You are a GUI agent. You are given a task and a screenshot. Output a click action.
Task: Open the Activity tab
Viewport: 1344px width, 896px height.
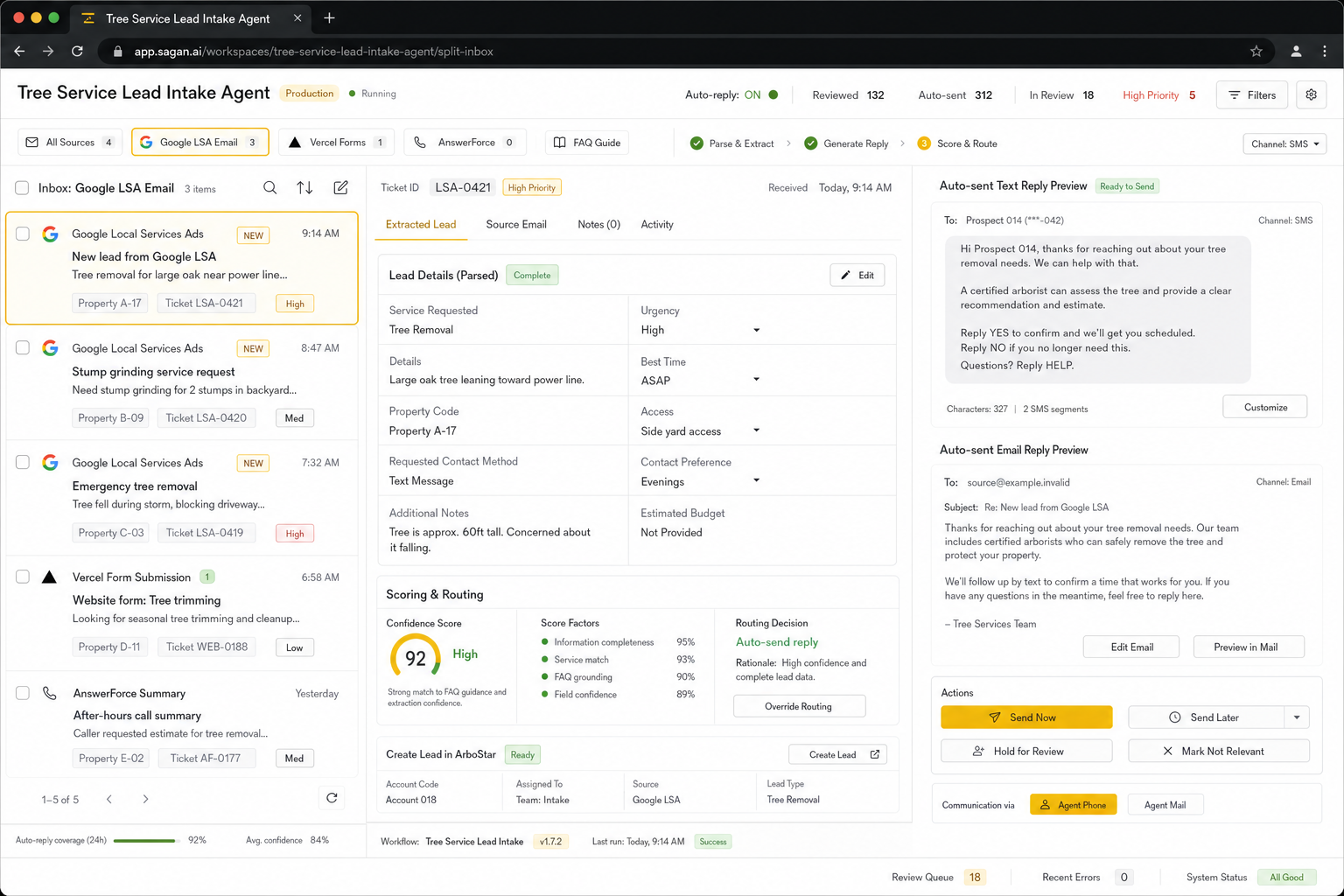point(657,225)
